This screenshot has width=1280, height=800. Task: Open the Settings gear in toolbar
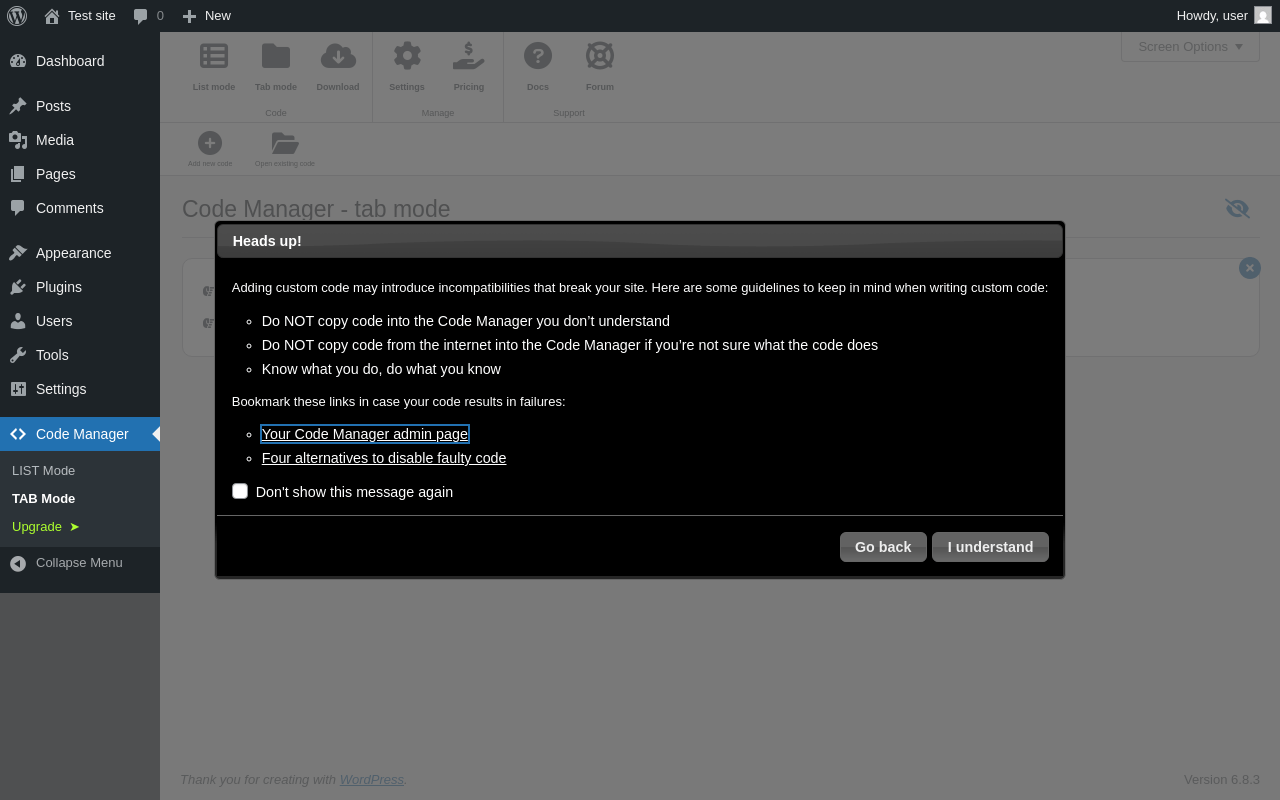[407, 56]
